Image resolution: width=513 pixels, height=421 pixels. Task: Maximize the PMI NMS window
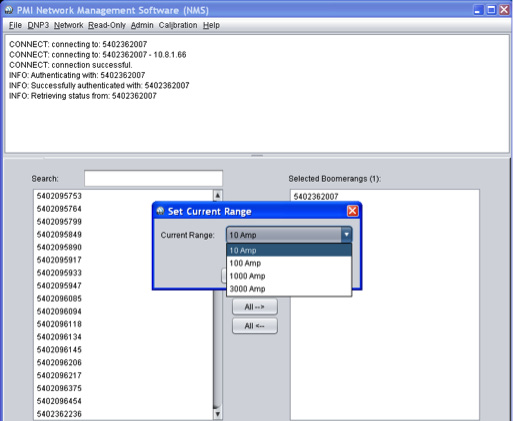491,10
